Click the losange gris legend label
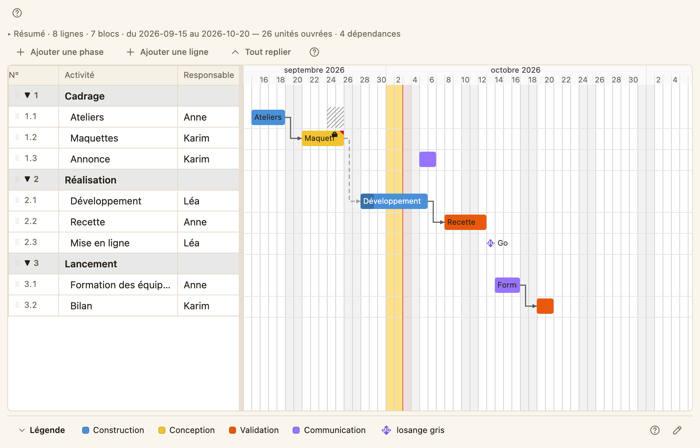700x448 pixels. (421, 430)
